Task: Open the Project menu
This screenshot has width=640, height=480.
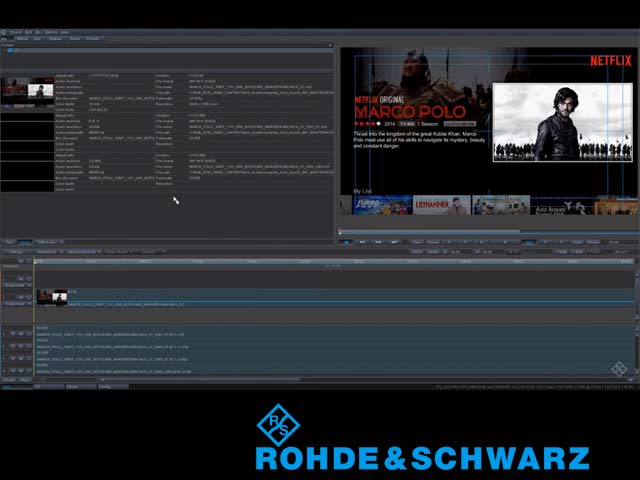Action: pos(16,32)
